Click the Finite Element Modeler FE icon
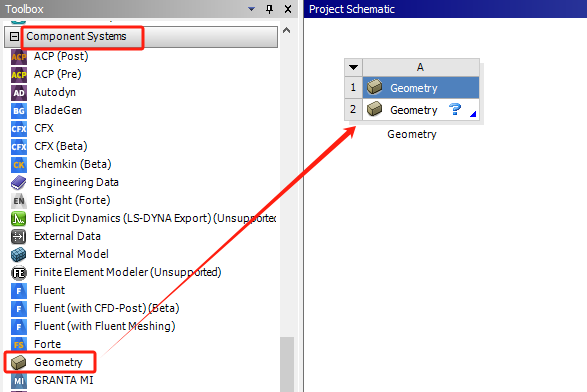This screenshot has width=587, height=392. pos(19,273)
